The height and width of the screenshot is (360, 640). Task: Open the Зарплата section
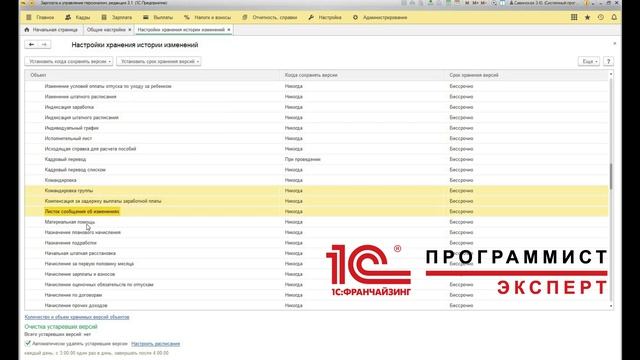pyautogui.click(x=117, y=18)
